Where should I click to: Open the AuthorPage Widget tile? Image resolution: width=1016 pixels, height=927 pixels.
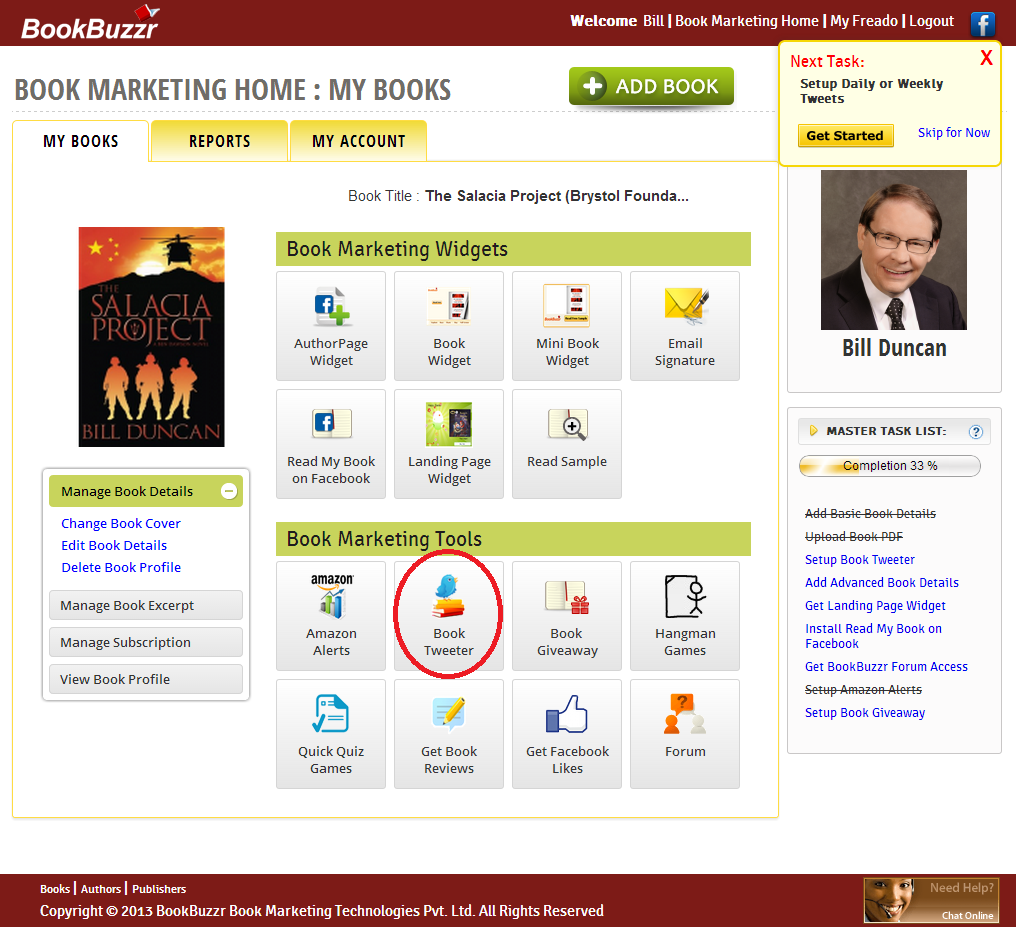click(x=330, y=326)
